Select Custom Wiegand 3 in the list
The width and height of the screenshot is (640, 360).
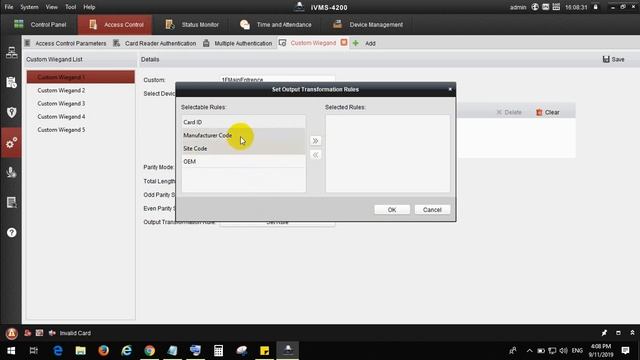click(x=81, y=103)
